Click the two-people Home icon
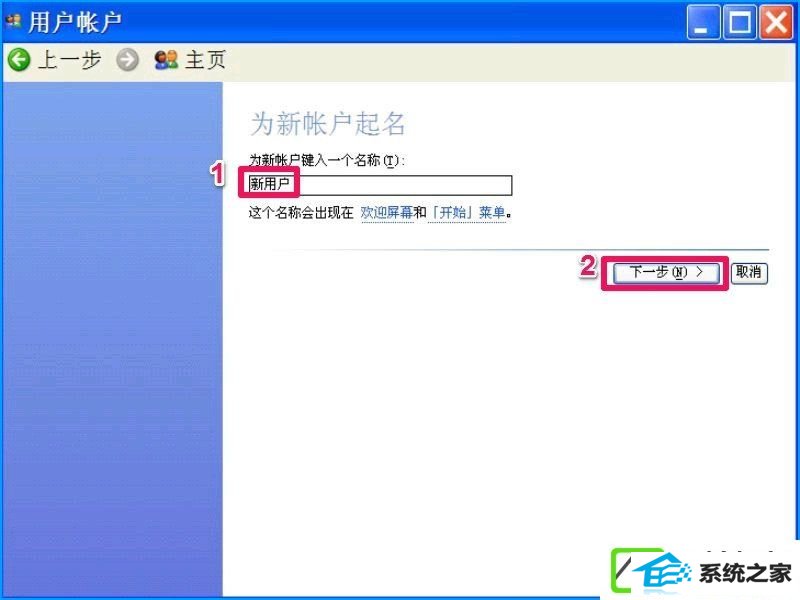800x600 pixels. [x=166, y=60]
